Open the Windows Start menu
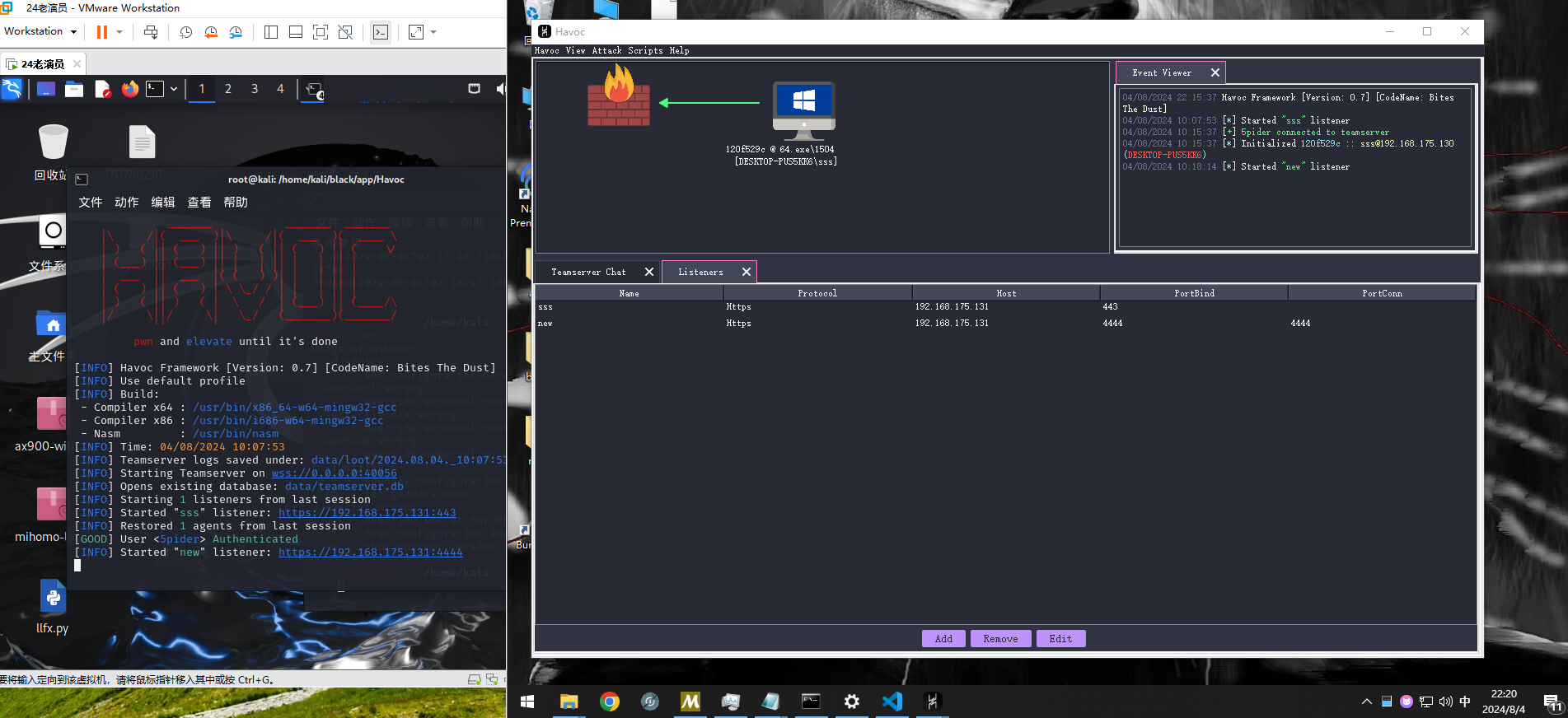 [x=527, y=702]
